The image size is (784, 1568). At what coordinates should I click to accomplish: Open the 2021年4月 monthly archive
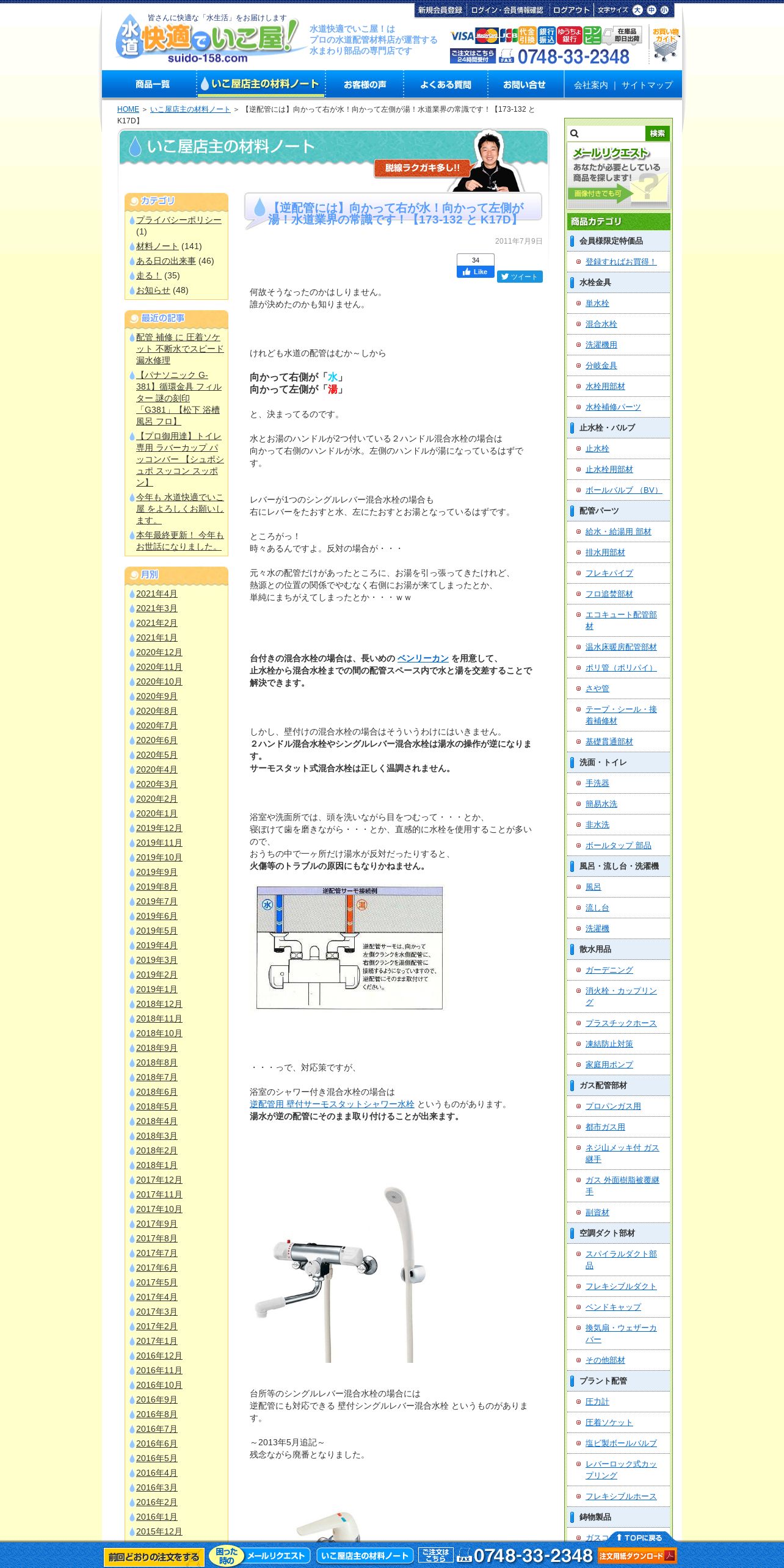(x=156, y=593)
